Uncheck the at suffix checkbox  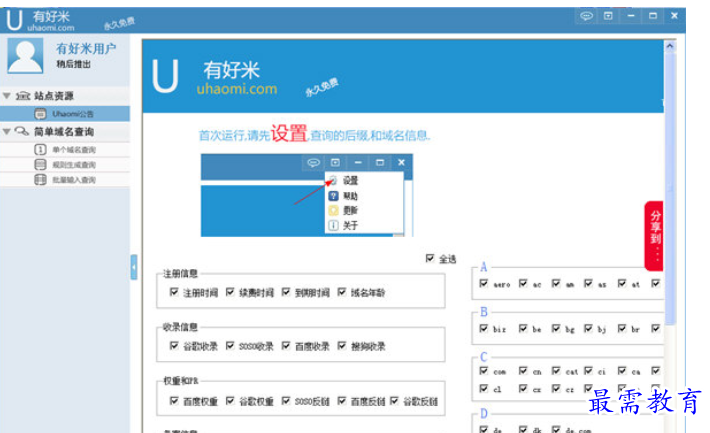click(622, 284)
